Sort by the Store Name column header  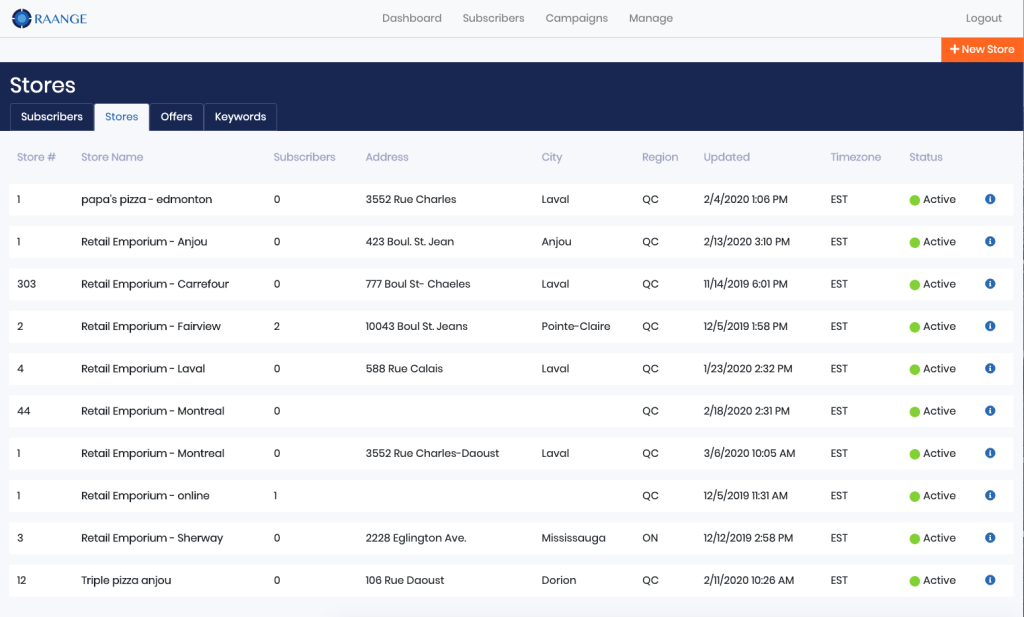click(x=112, y=157)
